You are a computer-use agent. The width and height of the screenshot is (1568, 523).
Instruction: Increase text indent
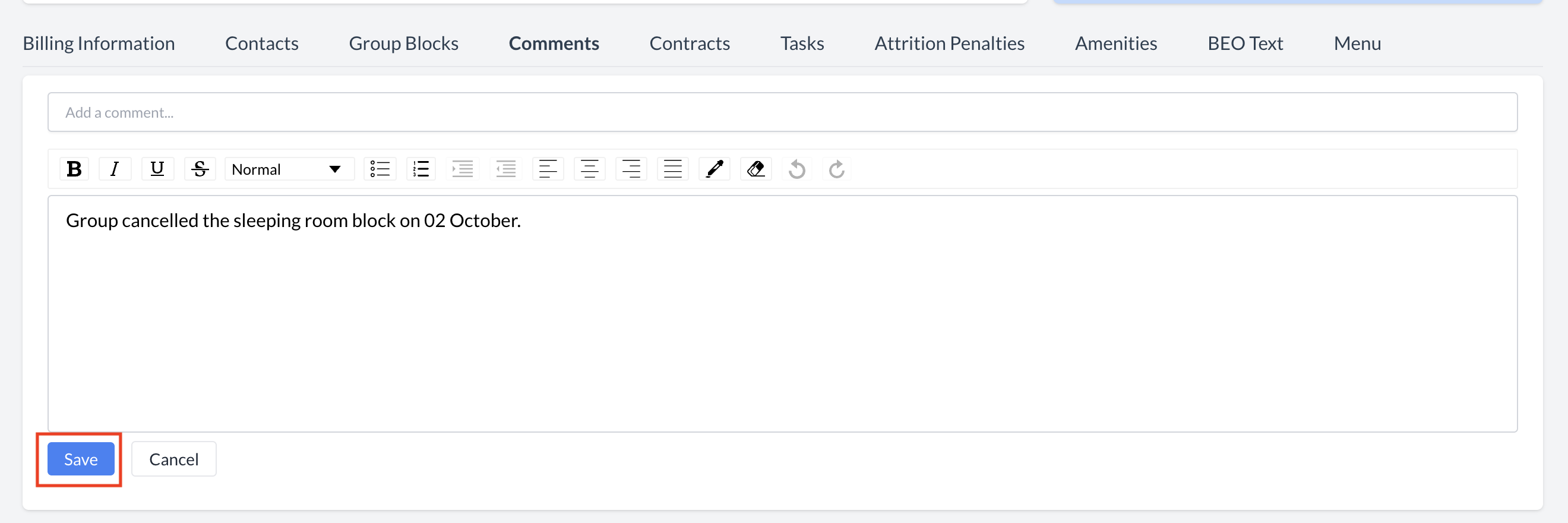[x=463, y=169]
